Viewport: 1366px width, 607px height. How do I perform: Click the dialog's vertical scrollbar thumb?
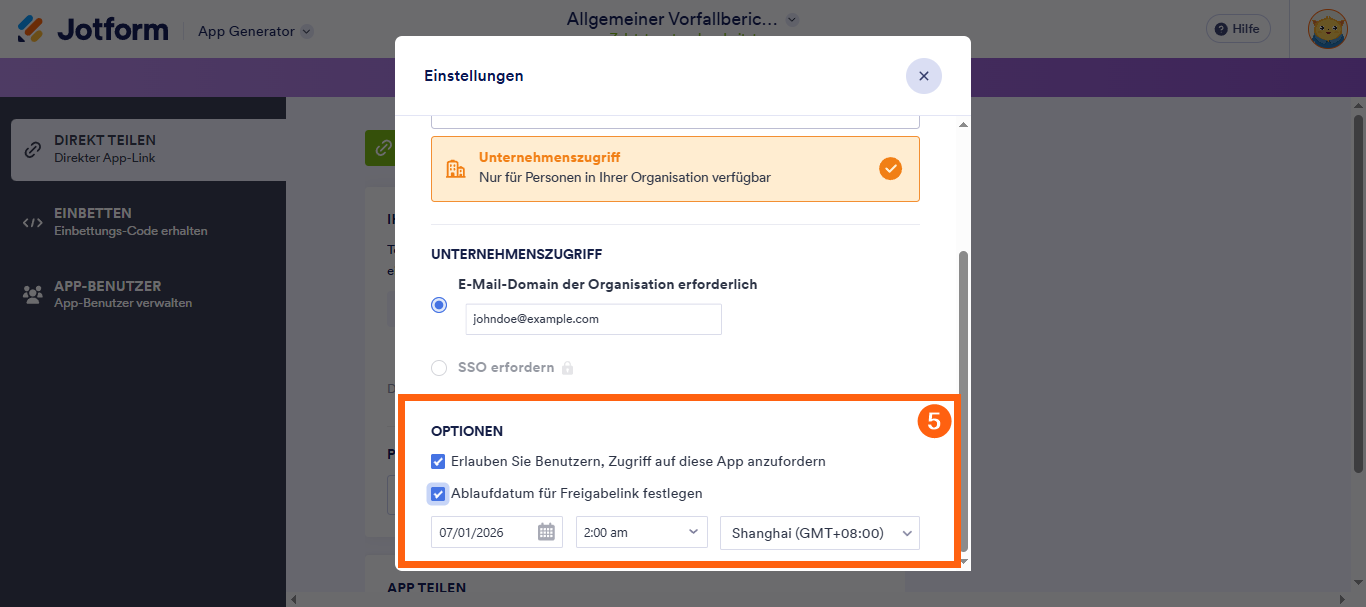964,400
